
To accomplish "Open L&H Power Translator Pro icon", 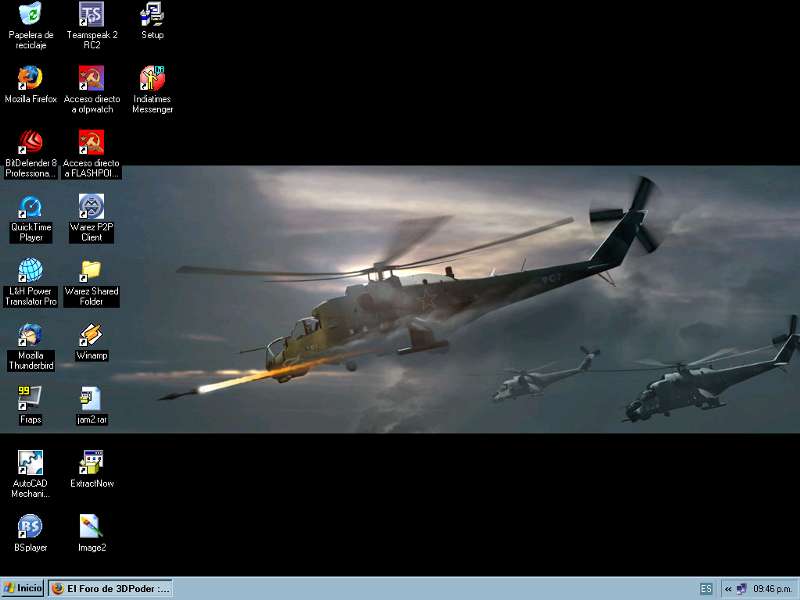I will coord(31,270).
